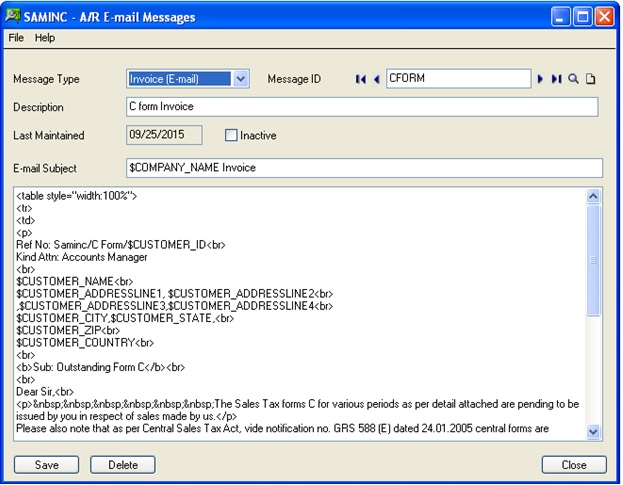
Task: Click the E-mail Subject field
Action: click(x=364, y=168)
